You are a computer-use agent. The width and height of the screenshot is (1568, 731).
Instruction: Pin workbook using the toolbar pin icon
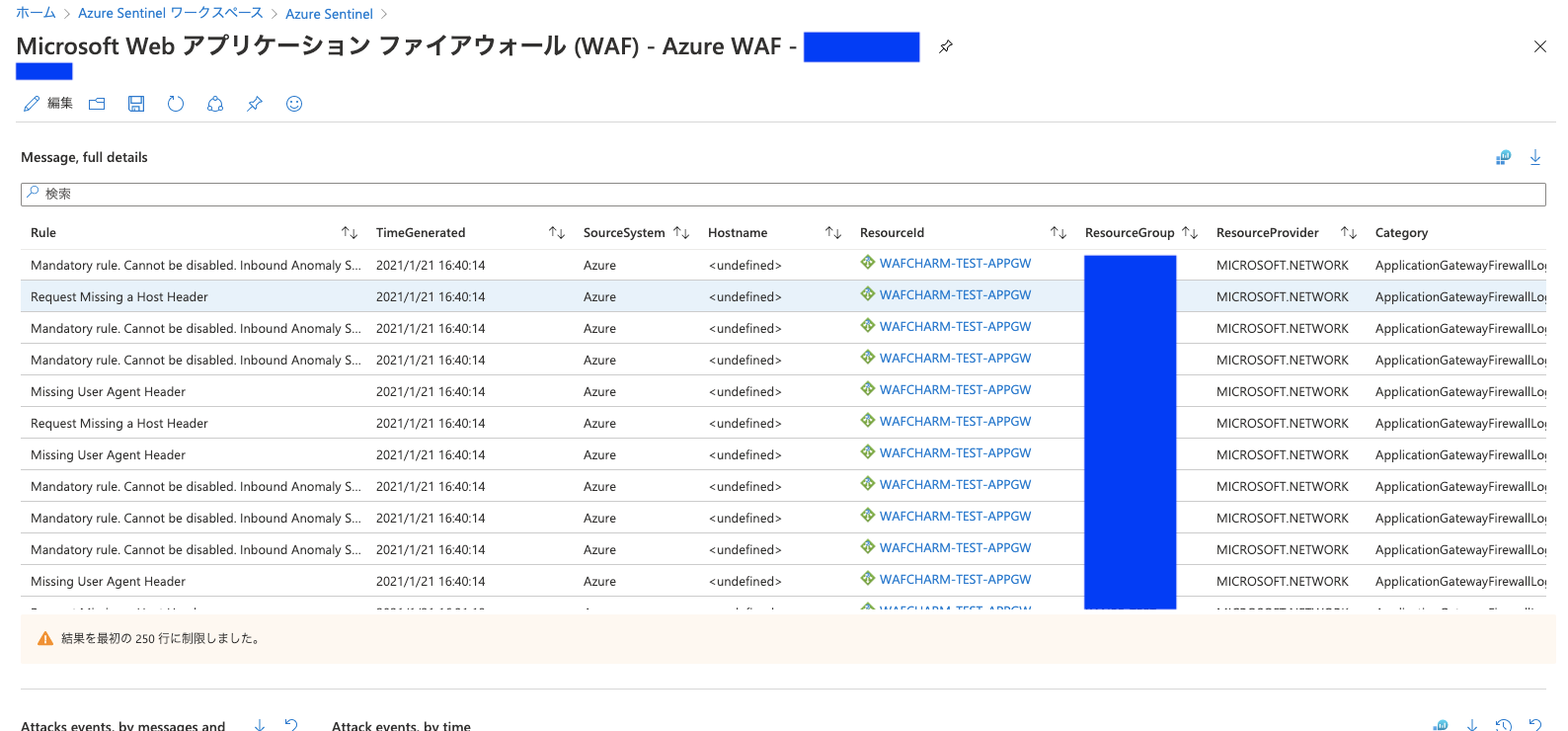coord(255,104)
